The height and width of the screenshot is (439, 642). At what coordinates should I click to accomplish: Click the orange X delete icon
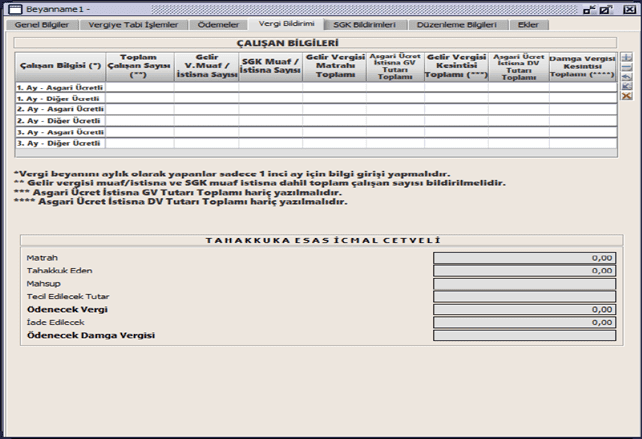click(x=626, y=96)
